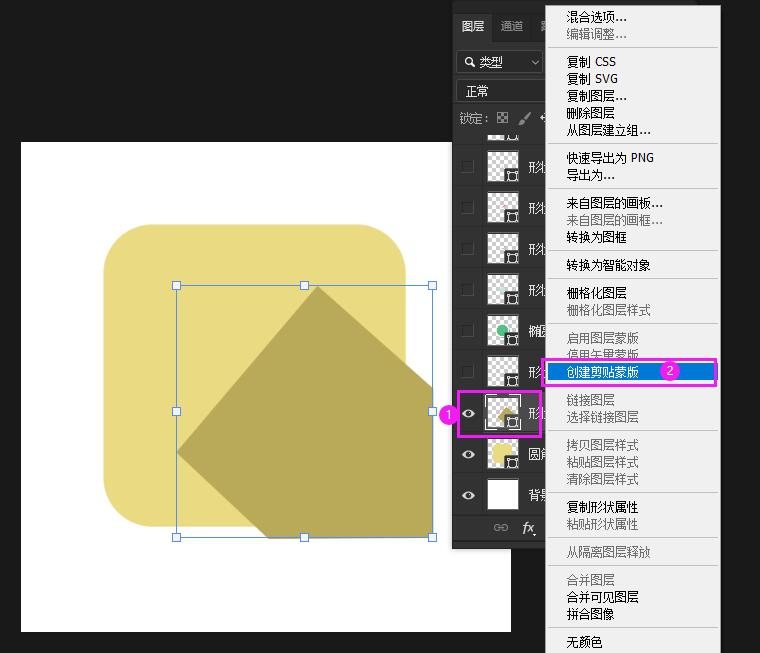The image size is (760, 653).
Task: Select 合并可见图层 in the menu
Action: [602, 597]
